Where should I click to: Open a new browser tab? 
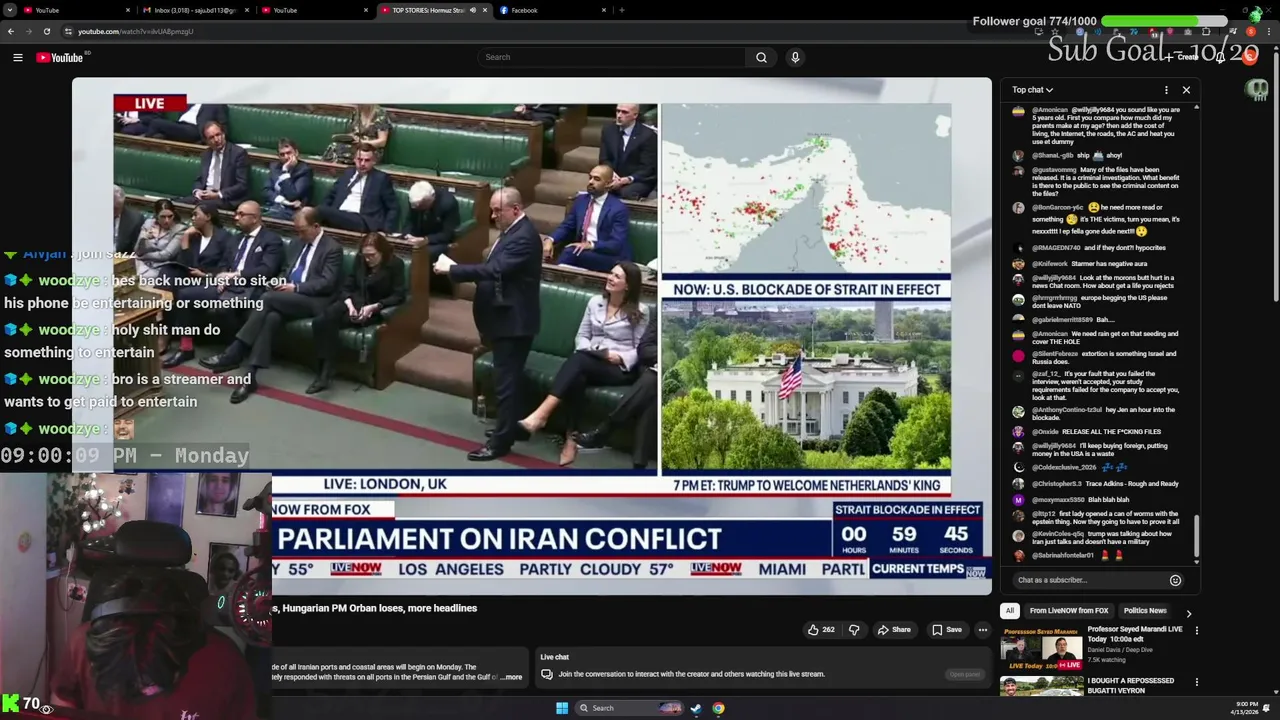622,10
